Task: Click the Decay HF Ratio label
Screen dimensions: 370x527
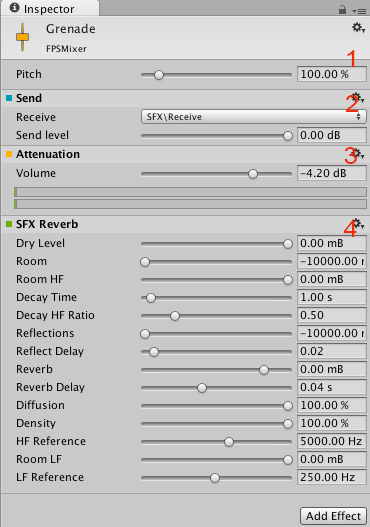Action: tap(55, 315)
